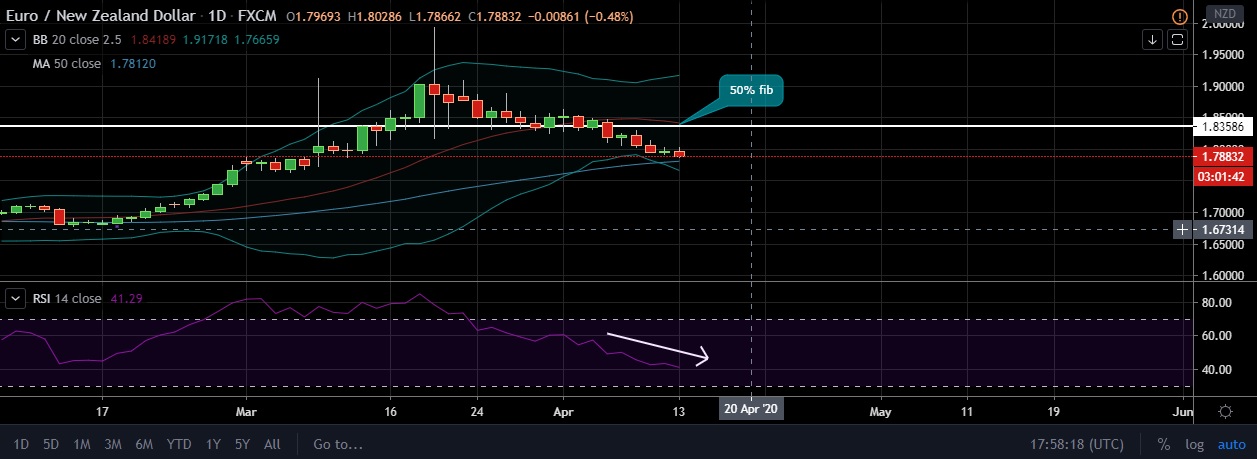Click the 03:01:42 countdown label
The height and width of the screenshot is (459, 1257).
[1221, 176]
